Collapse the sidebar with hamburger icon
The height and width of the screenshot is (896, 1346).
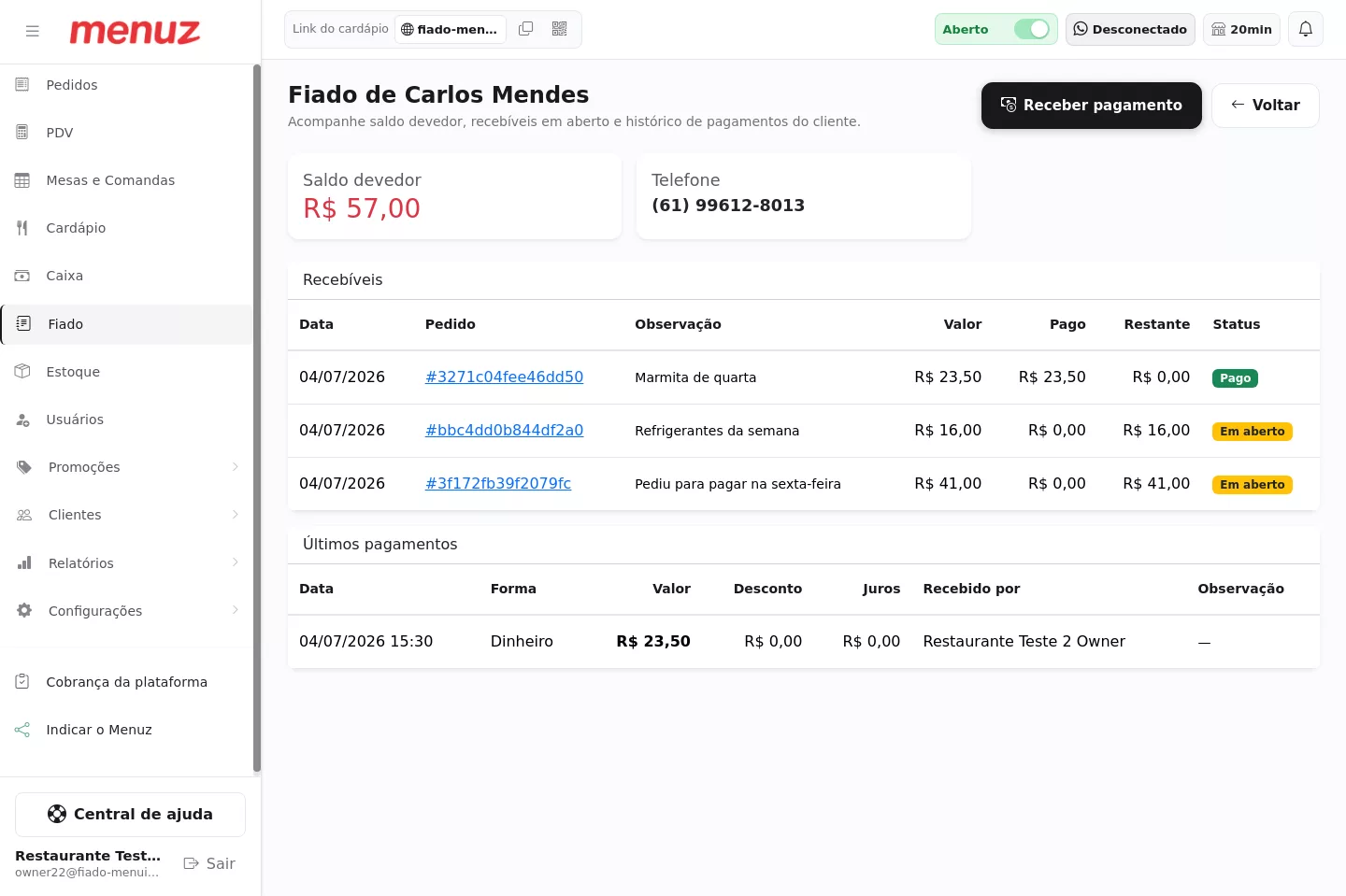pos(33,31)
